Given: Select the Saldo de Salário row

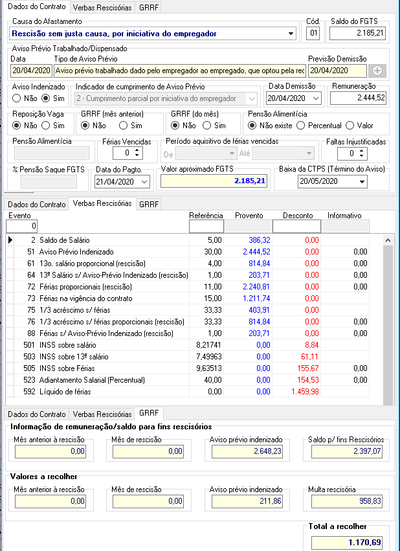Looking at the screenshot, I should click(188, 240).
